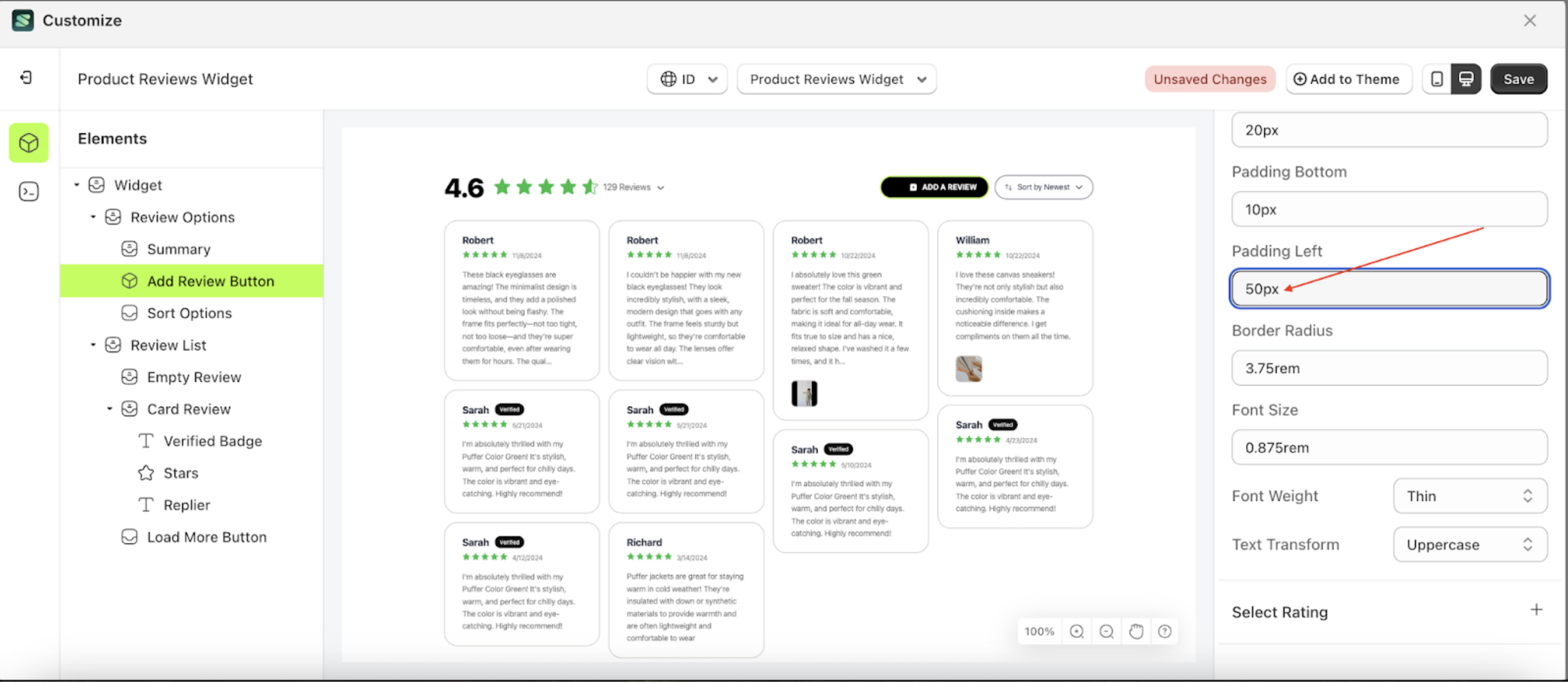The height and width of the screenshot is (683, 1568).
Task: Select the desktop preview icon
Action: [x=1466, y=79]
